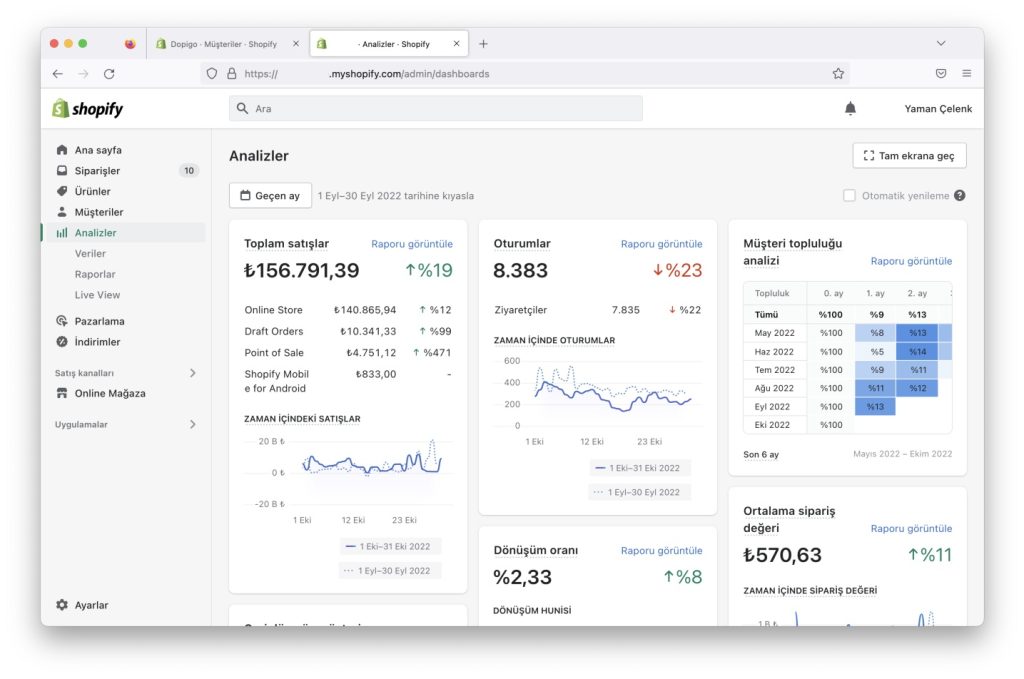This screenshot has width=1024, height=679.
Task: Click the Online Store sales row
Action: pos(348,310)
